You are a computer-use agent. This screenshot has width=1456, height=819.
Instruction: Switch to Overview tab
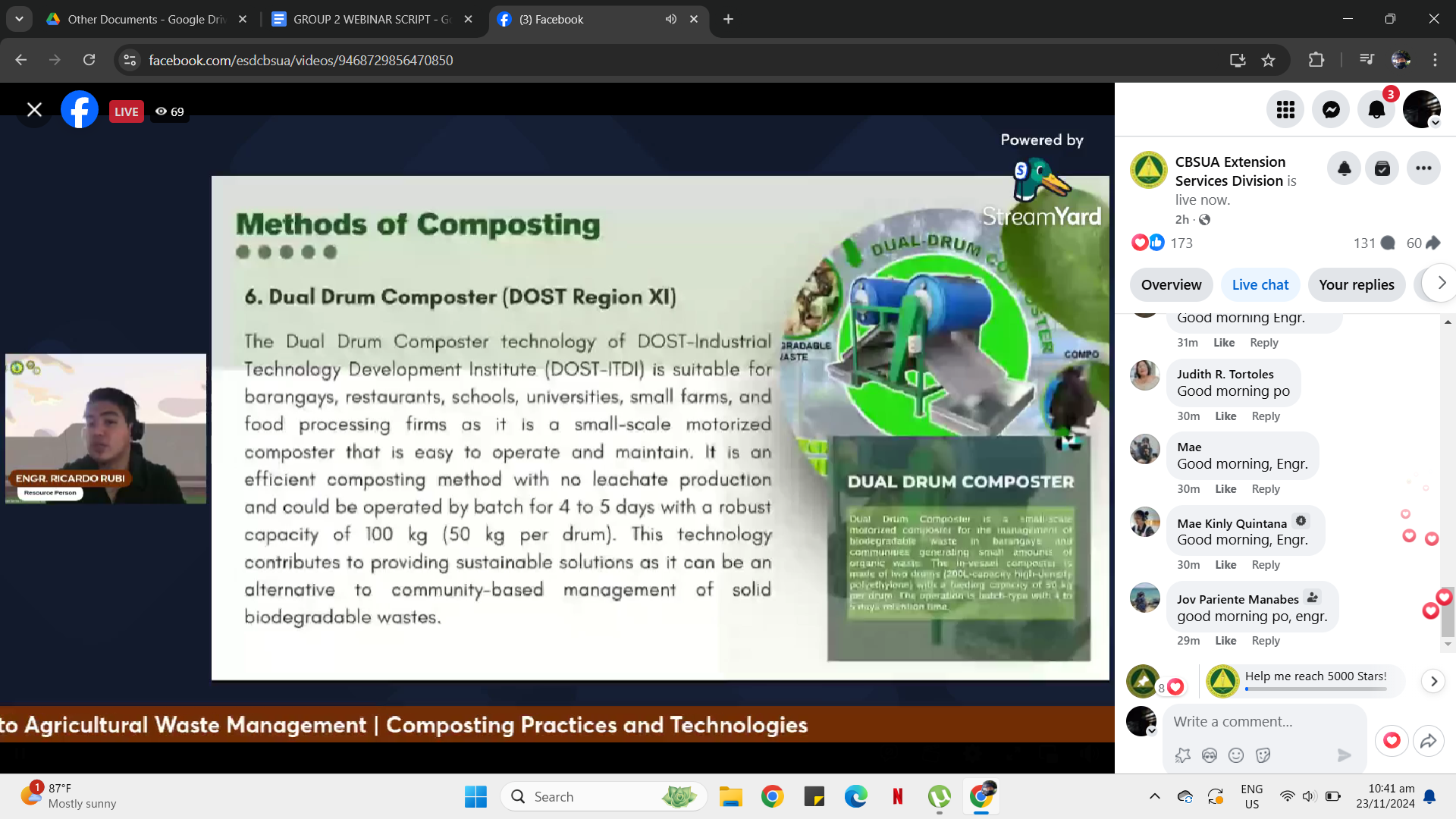pyautogui.click(x=1171, y=285)
